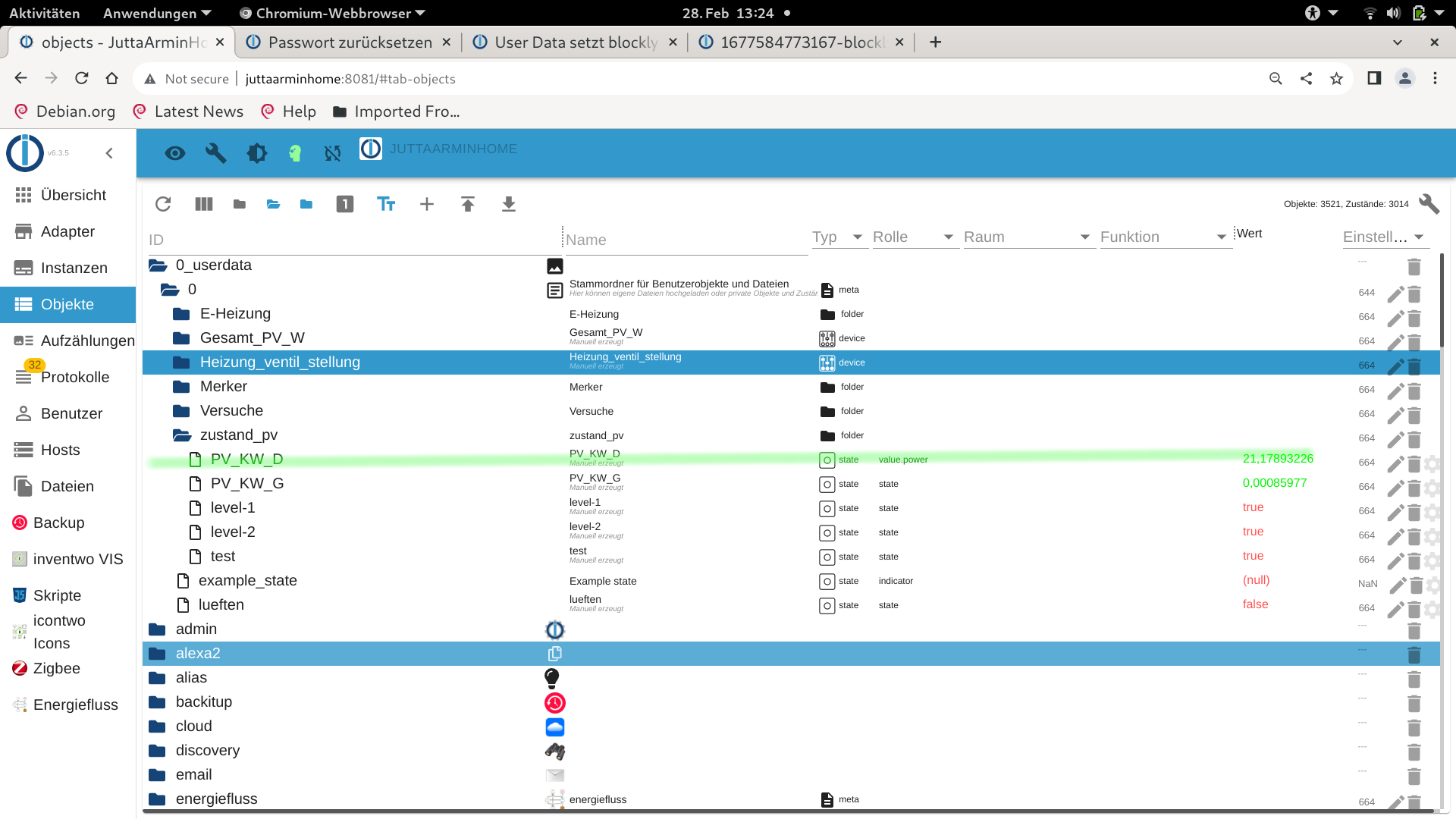The image size is (1456, 819).
Task: Toggle the alexa2 adapter node open
Action: pos(161,653)
